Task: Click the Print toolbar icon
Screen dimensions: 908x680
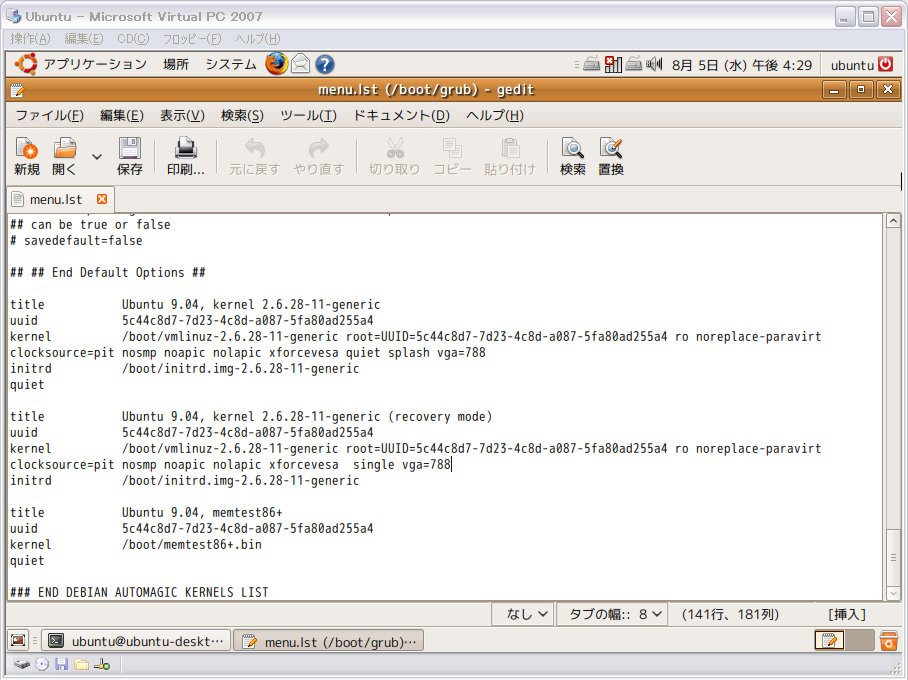Action: tap(185, 156)
